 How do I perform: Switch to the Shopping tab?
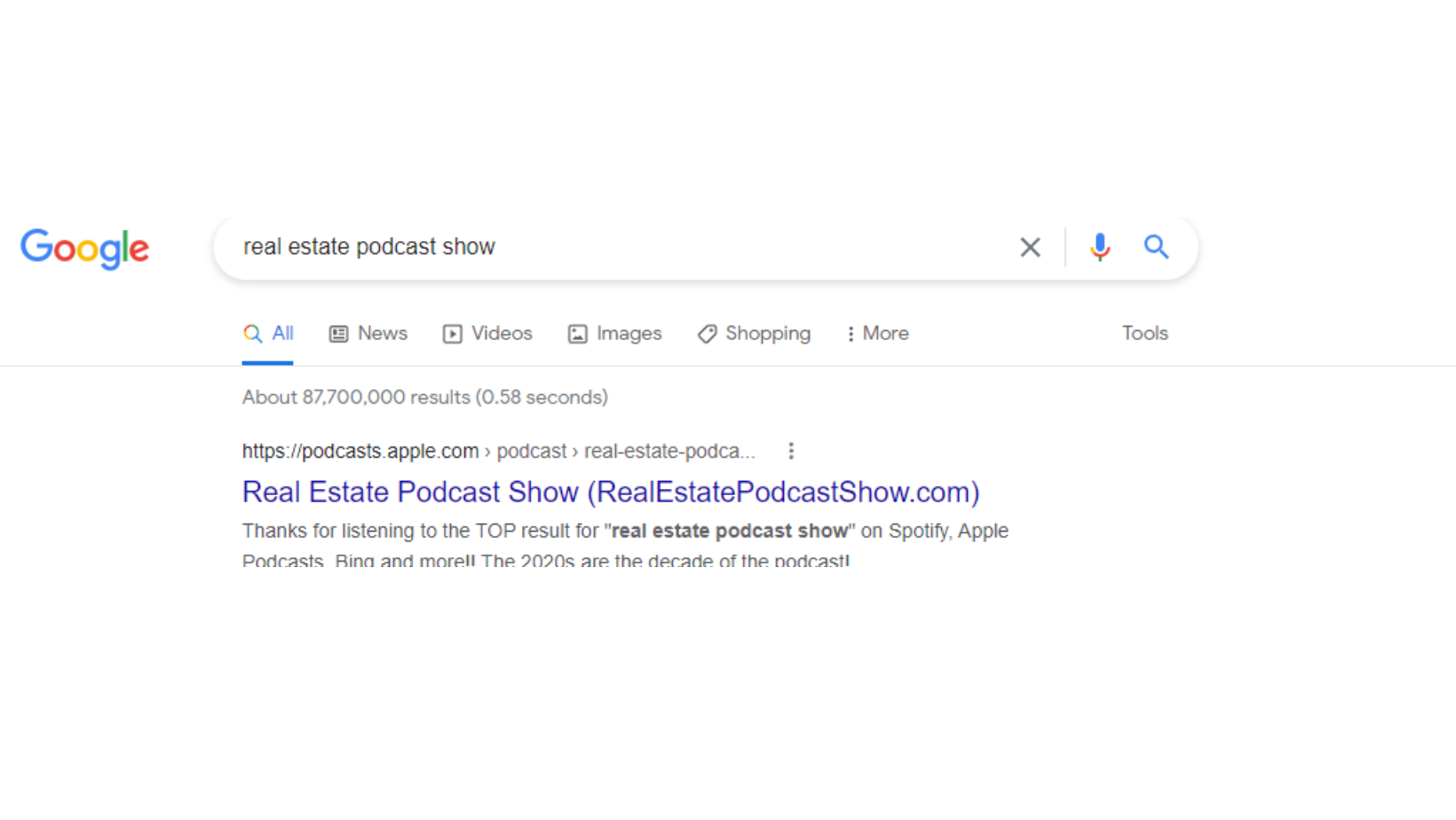pos(754,334)
